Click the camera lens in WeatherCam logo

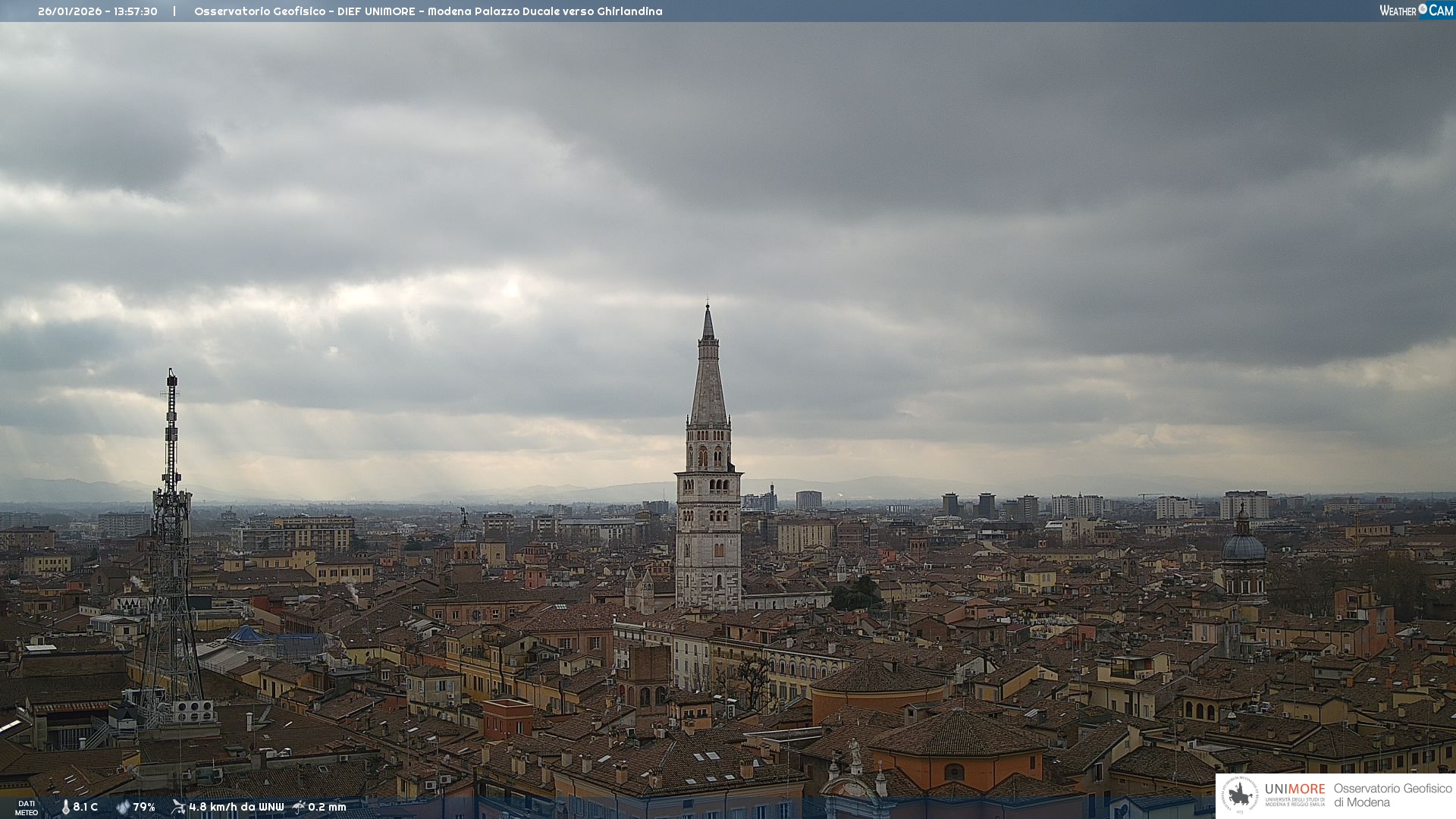coord(1423,9)
